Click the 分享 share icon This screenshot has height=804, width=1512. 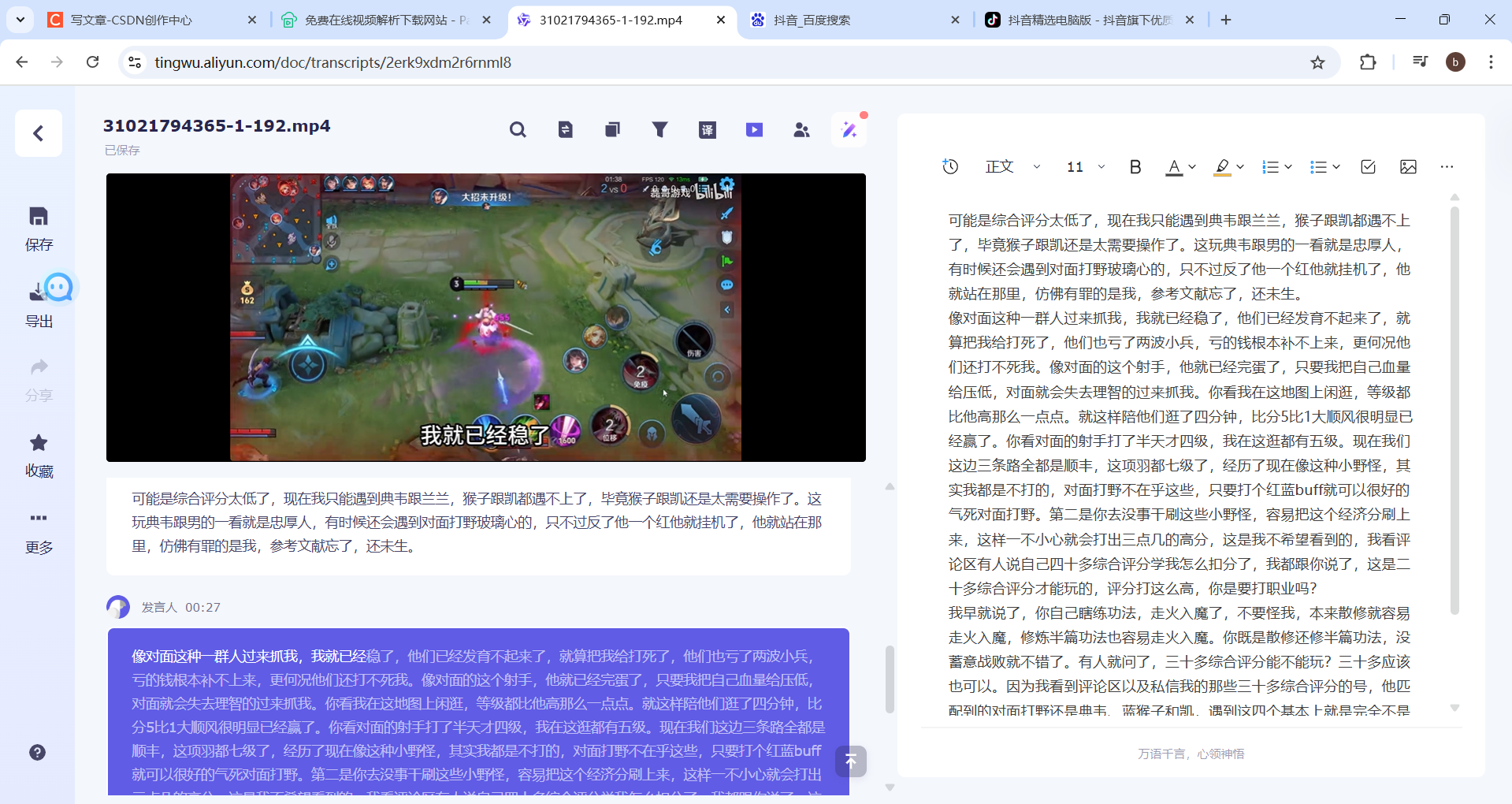(x=39, y=367)
